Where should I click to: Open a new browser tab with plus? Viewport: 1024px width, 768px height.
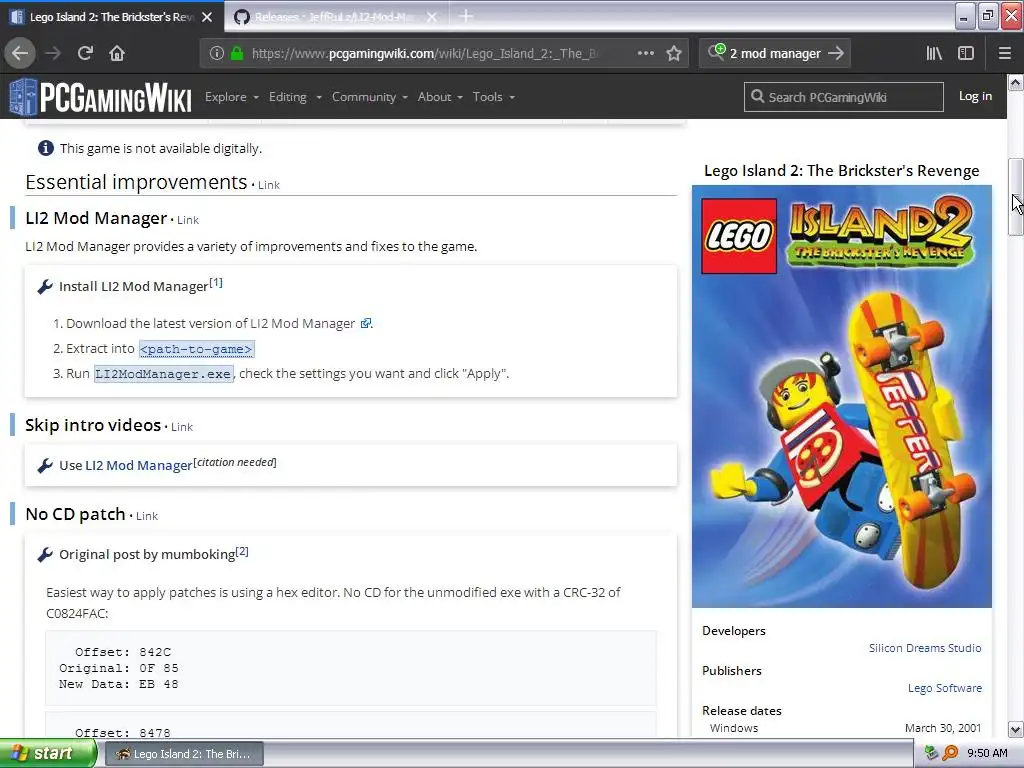(x=466, y=16)
